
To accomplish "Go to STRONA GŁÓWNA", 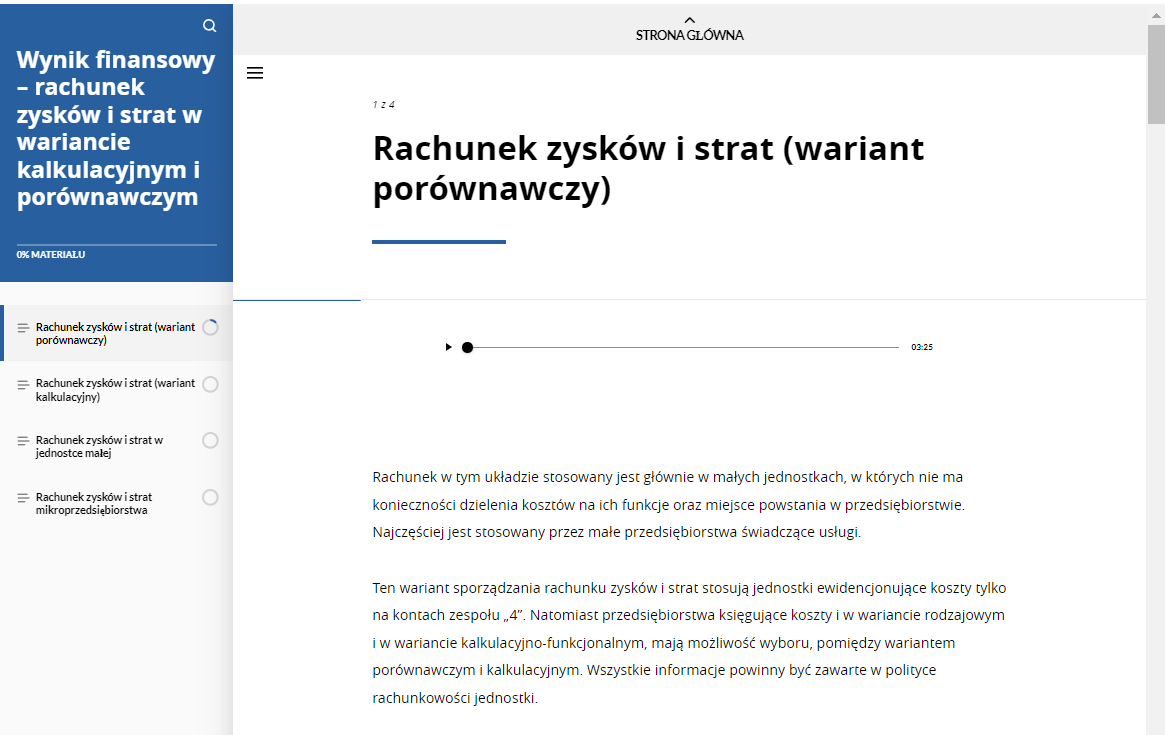I will pos(689,35).
